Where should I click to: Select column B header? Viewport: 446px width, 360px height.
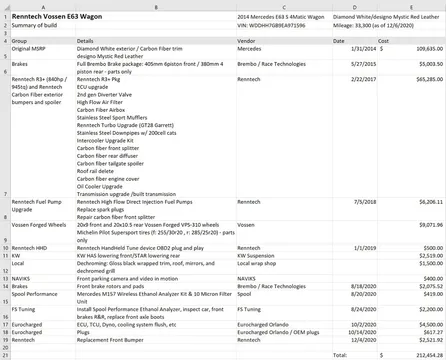(156, 7)
